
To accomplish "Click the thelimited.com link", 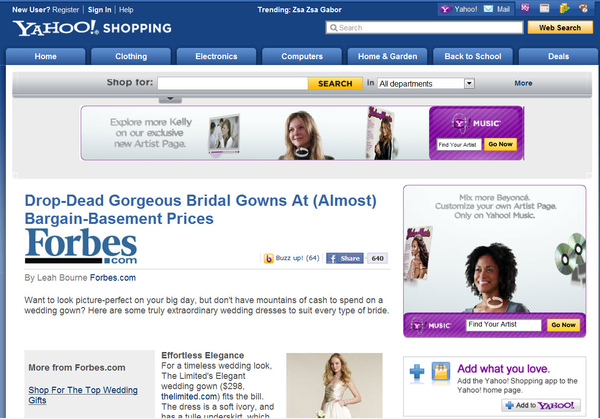I will 189,396.
